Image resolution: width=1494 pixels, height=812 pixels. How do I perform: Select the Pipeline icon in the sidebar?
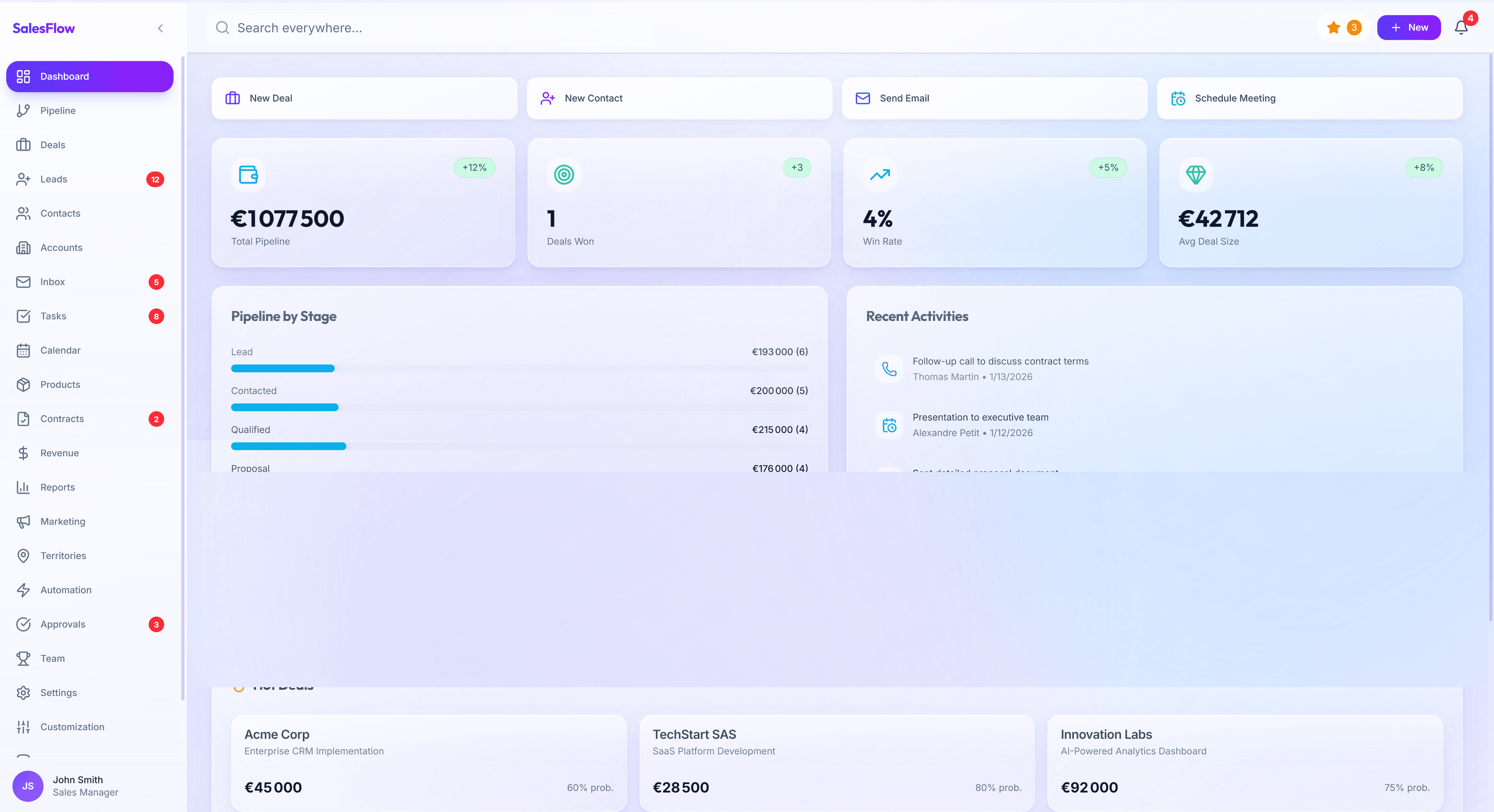tap(23, 110)
